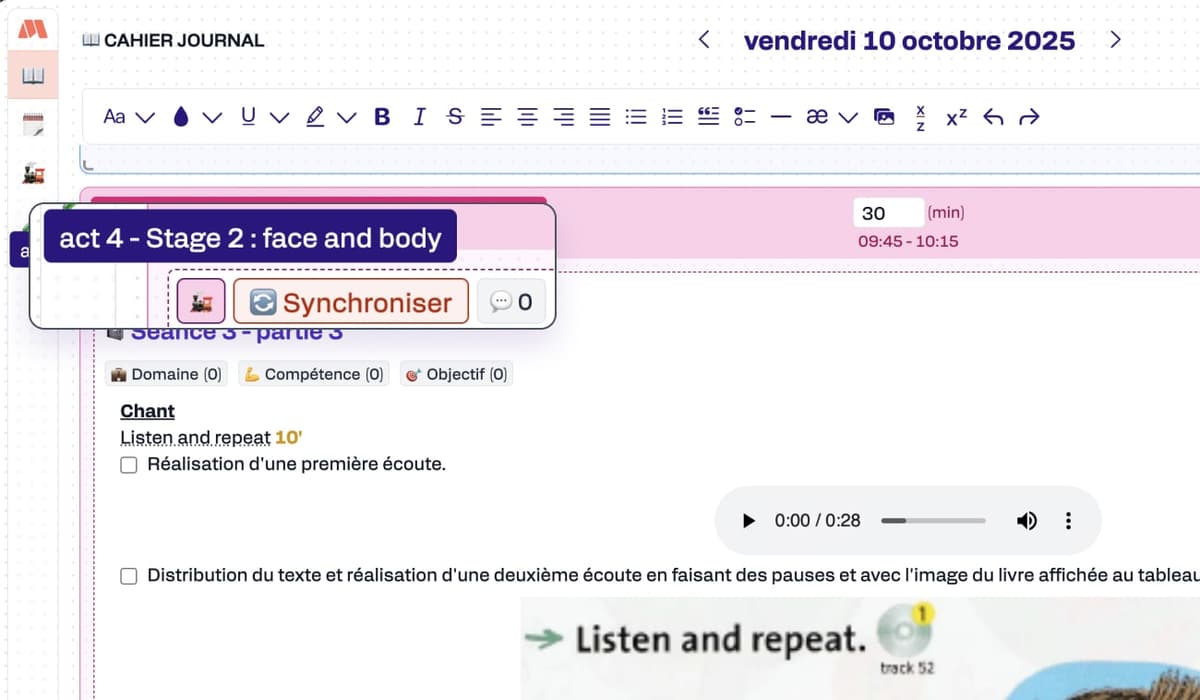This screenshot has width=1200, height=700.
Task: Open the Compétence (0) tag
Action: pos(312,374)
